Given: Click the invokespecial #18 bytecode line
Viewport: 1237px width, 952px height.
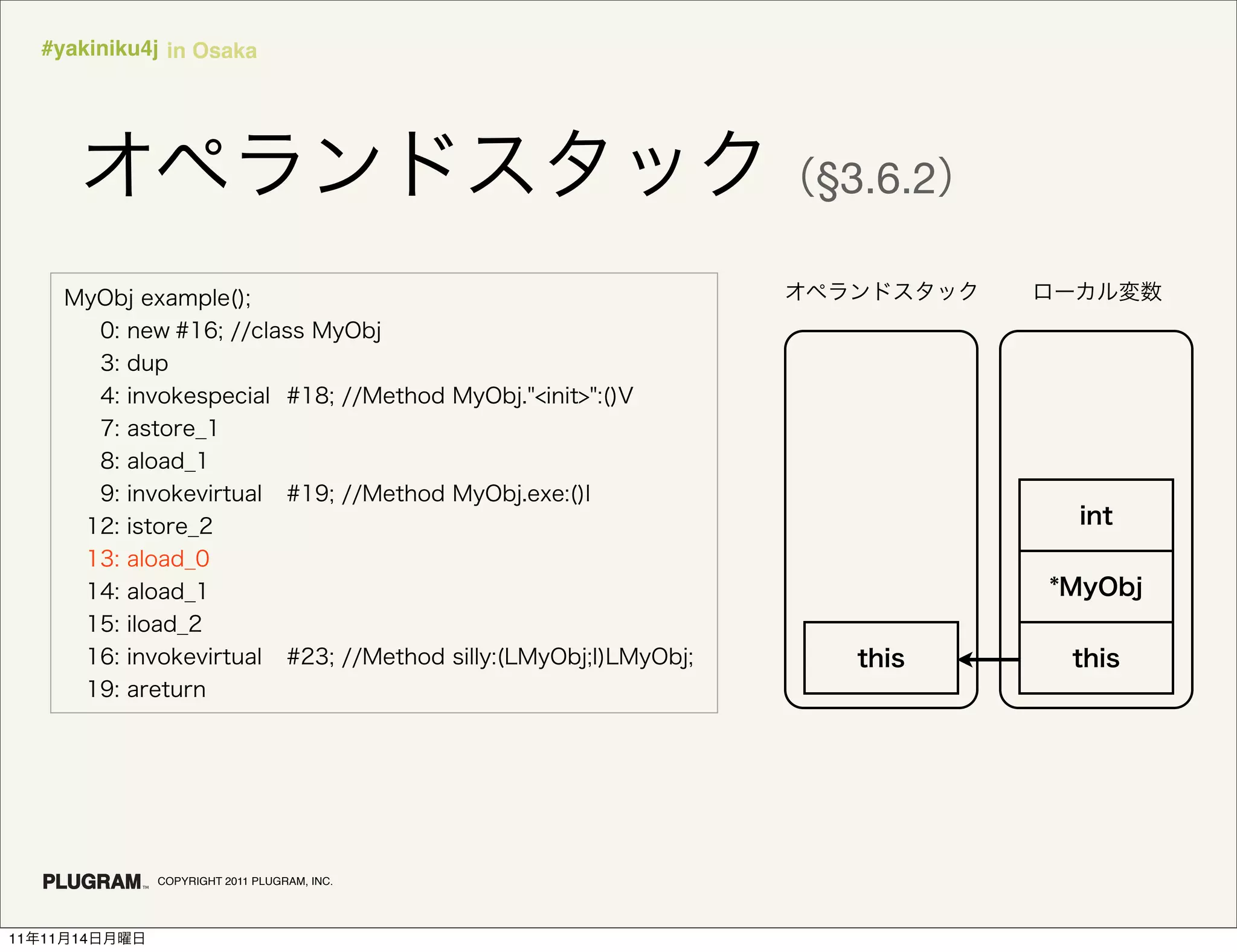Looking at the screenshot, I should click(x=366, y=396).
